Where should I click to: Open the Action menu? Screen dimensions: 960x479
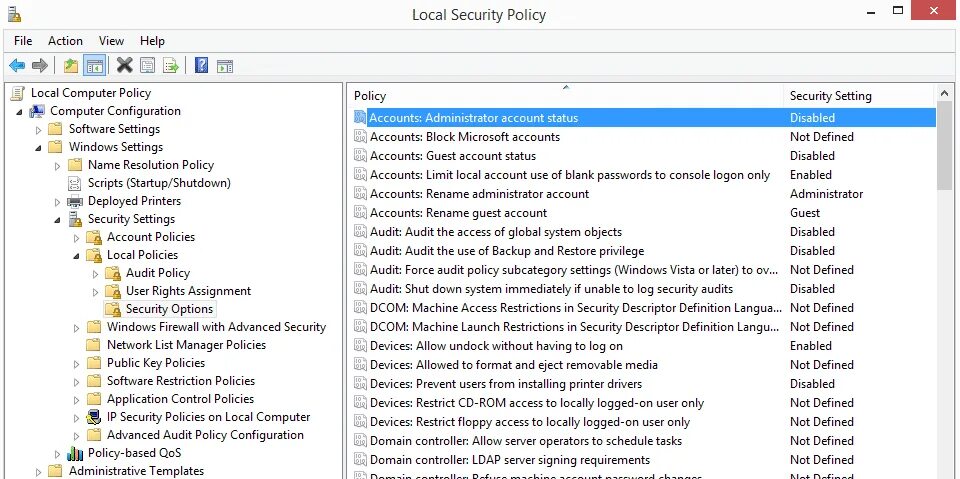point(65,41)
